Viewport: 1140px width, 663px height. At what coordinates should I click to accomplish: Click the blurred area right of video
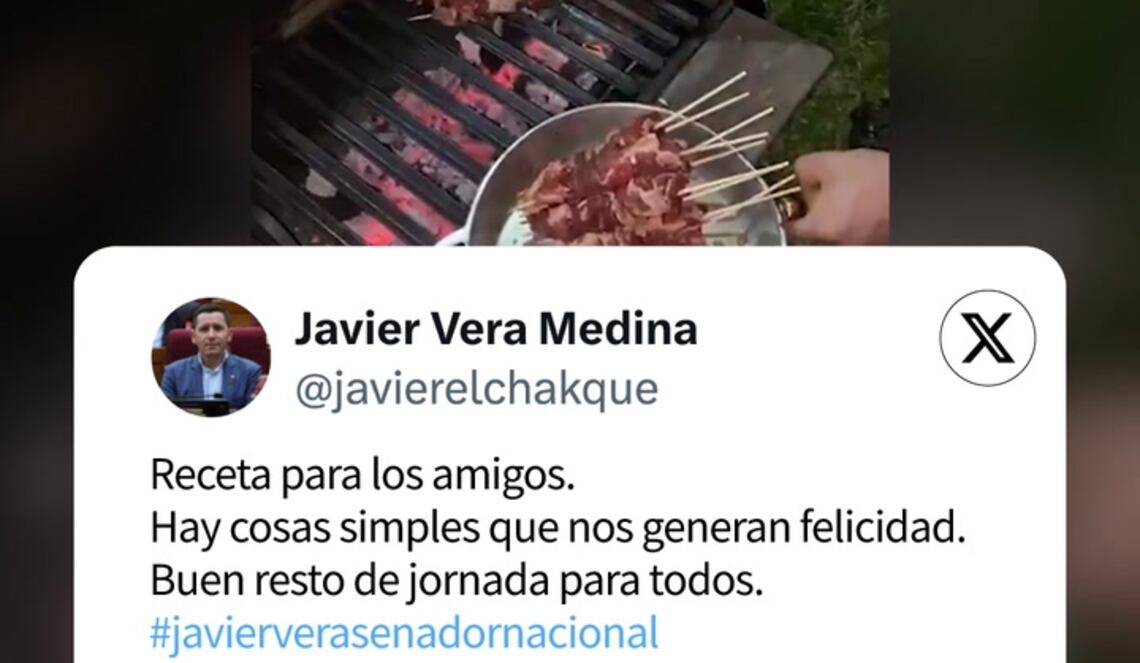click(1014, 122)
